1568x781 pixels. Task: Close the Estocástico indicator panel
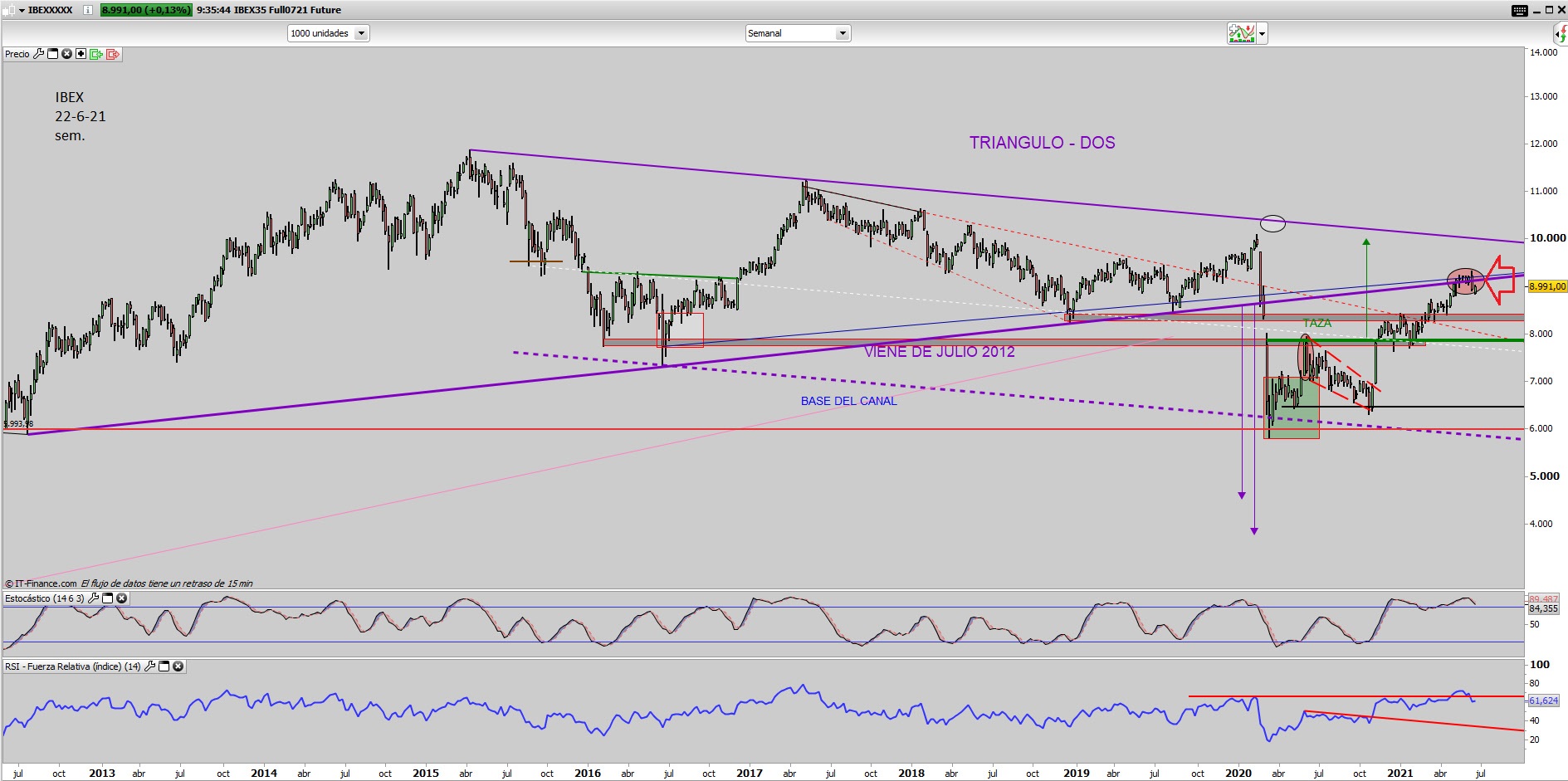coord(121,598)
